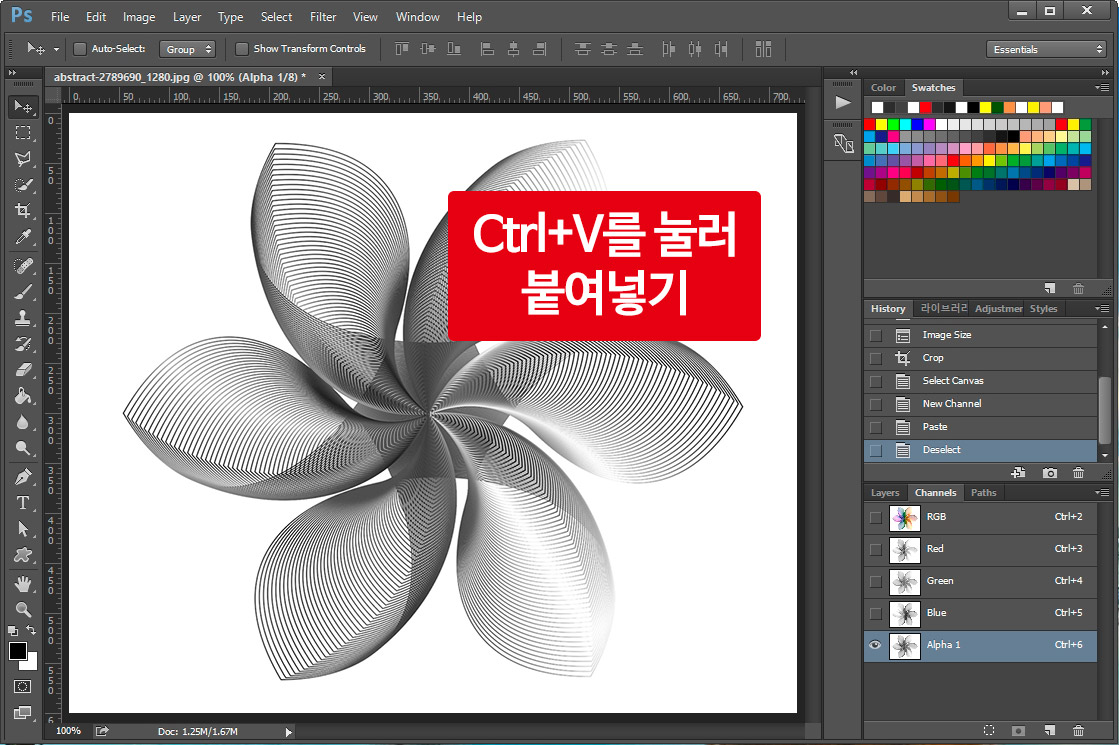Enable Show Transform Controls

[241, 48]
